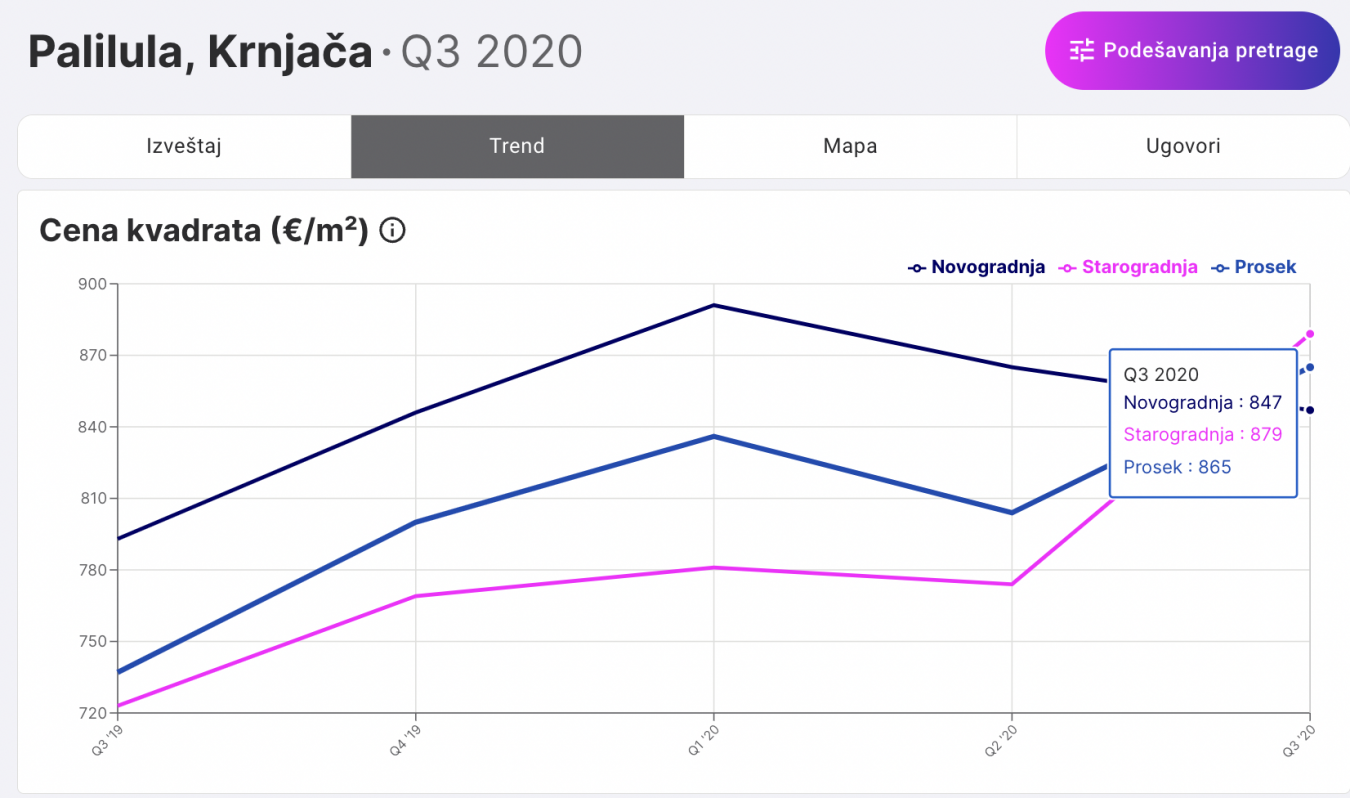This screenshot has width=1350, height=798.
Task: Go to the Ugovori tab
Action: pyautogui.click(x=1183, y=146)
